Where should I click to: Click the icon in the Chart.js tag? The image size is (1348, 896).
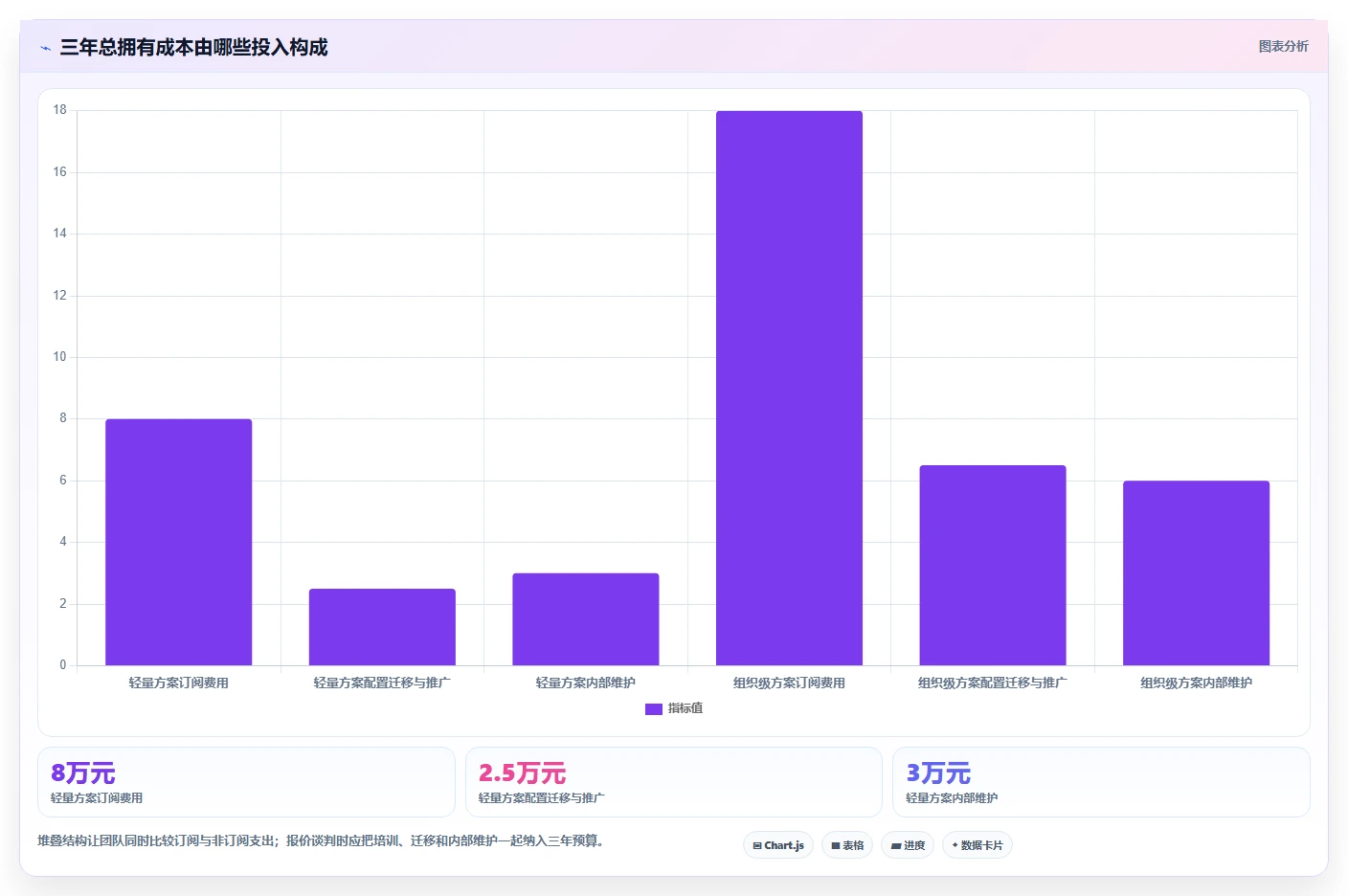(757, 846)
